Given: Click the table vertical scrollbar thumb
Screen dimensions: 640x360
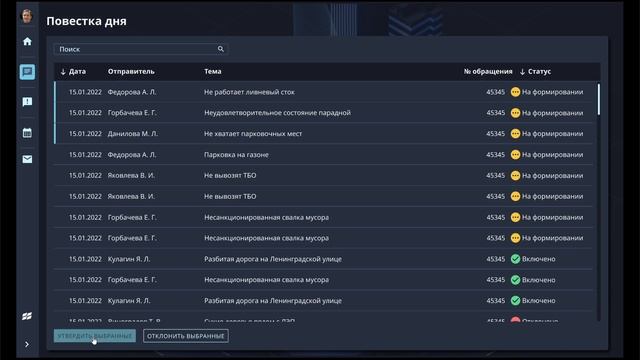Looking at the screenshot, I should 599,99.
